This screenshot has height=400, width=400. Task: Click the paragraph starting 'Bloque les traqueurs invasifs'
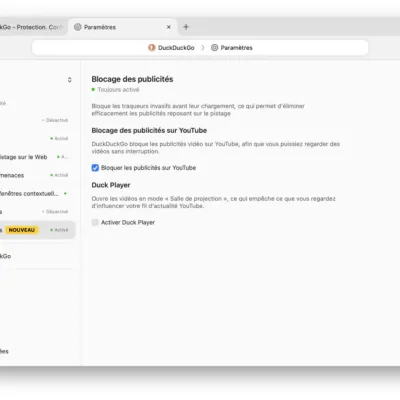point(198,110)
